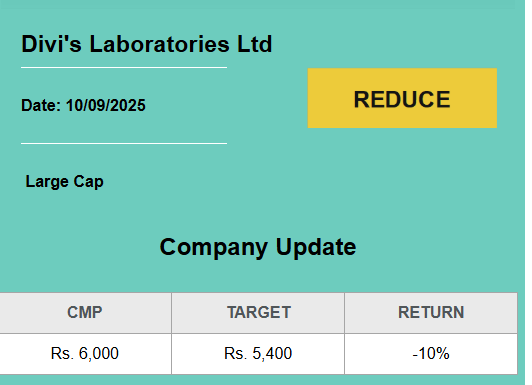Viewport: 532px width, 385px height.
Task: Click the white line below the date
Action: click(124, 143)
